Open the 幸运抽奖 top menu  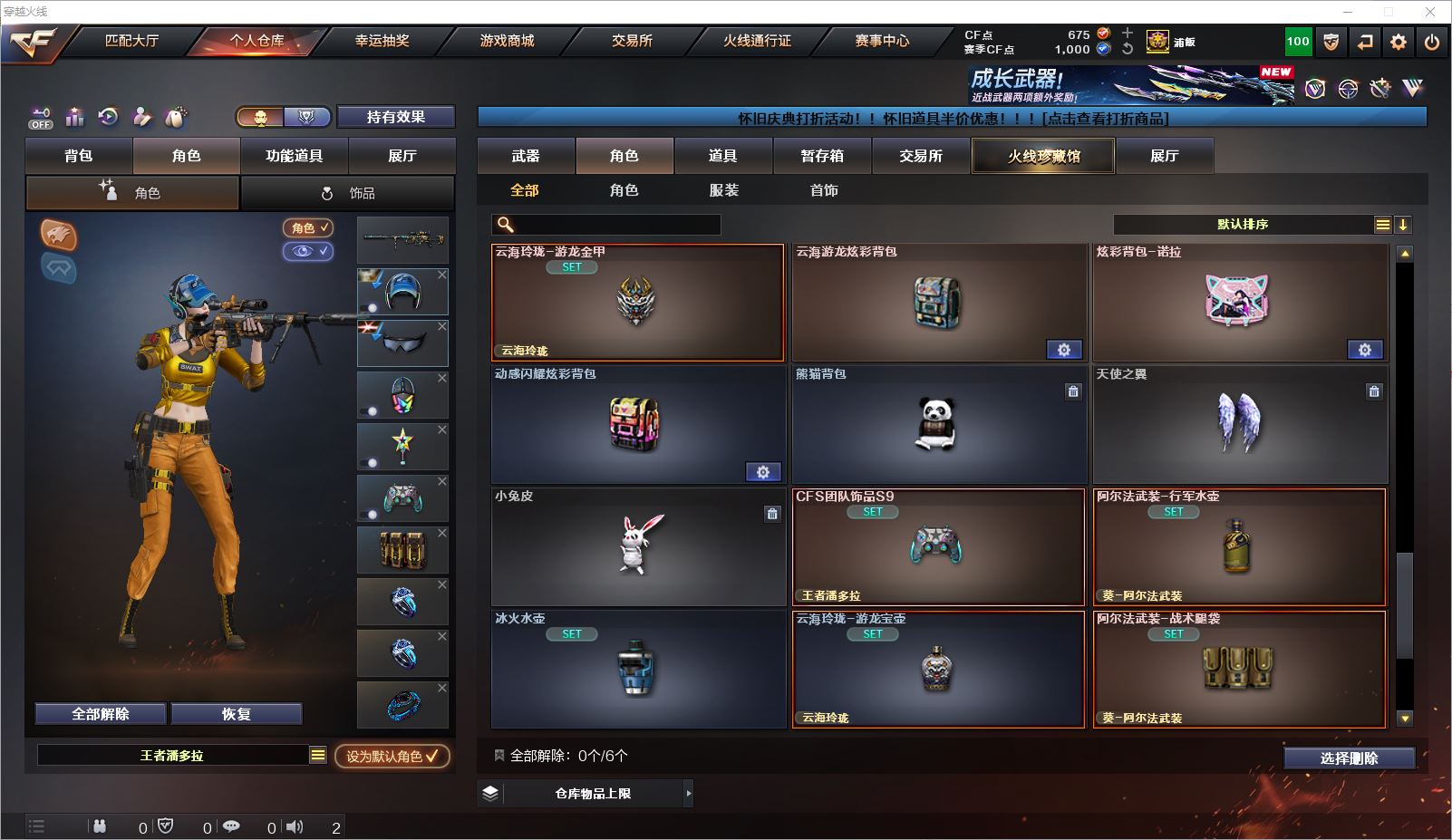pos(382,41)
